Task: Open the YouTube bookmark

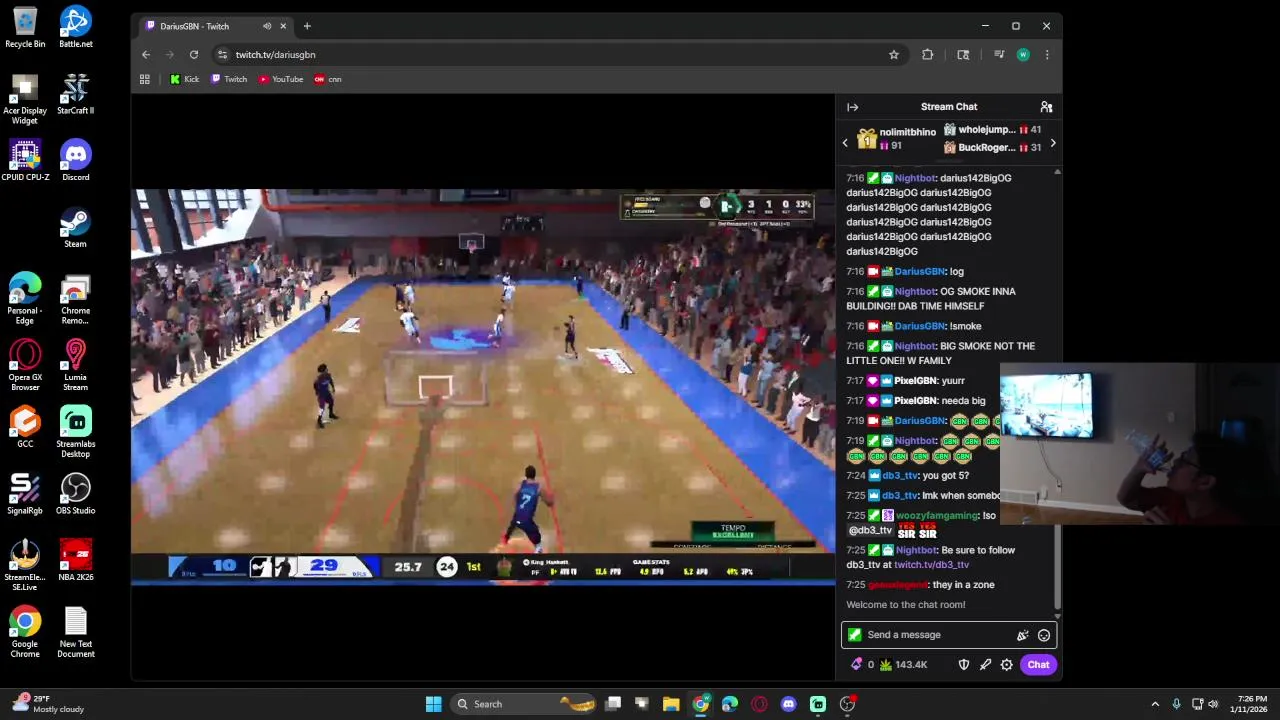Action: [x=281, y=79]
